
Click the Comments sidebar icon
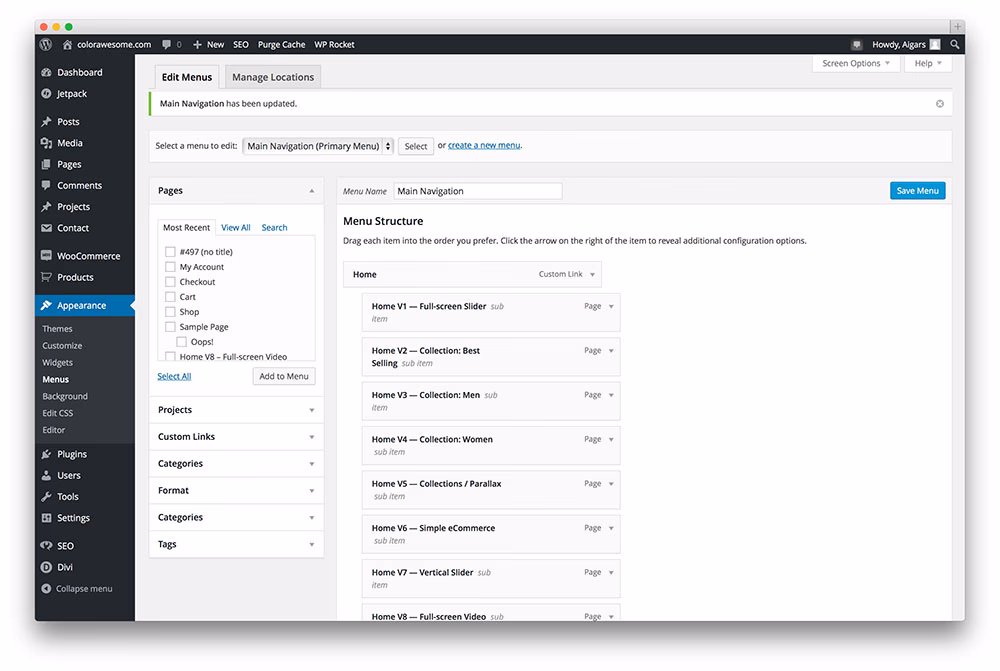[x=47, y=186]
